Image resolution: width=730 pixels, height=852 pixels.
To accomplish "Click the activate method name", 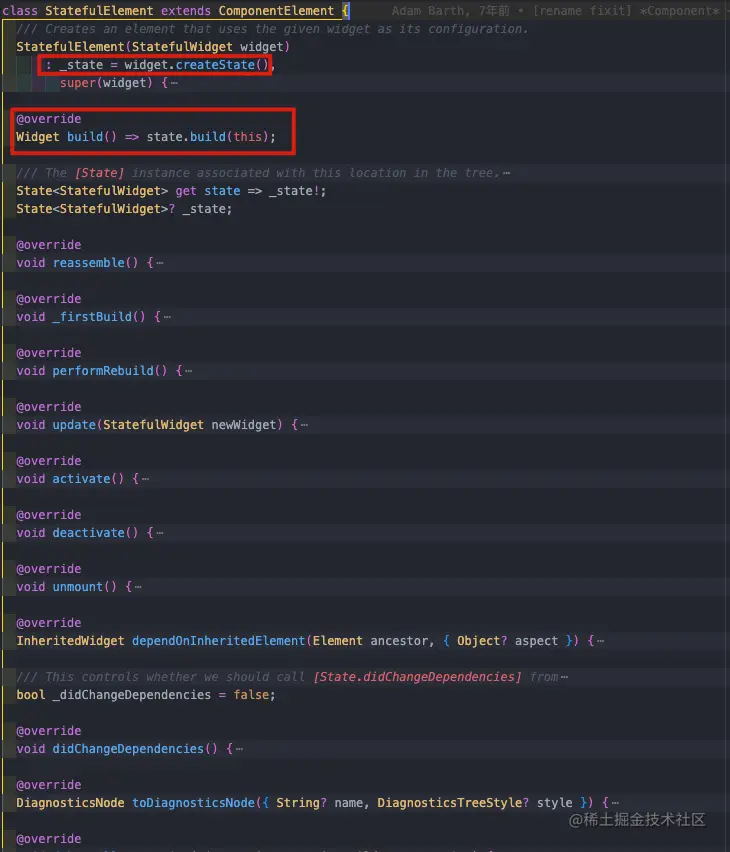I will click(x=82, y=479).
